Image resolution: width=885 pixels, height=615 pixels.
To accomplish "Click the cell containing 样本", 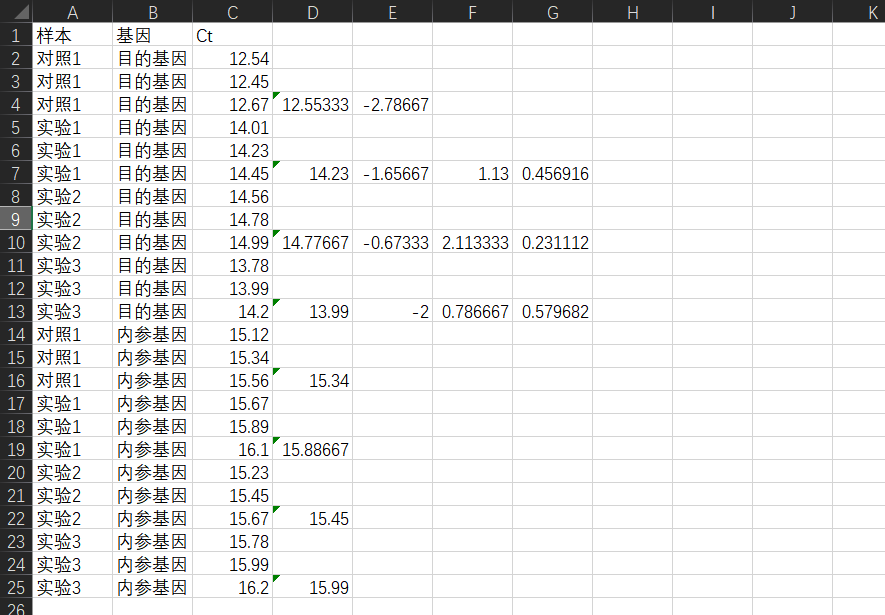I will (72, 34).
